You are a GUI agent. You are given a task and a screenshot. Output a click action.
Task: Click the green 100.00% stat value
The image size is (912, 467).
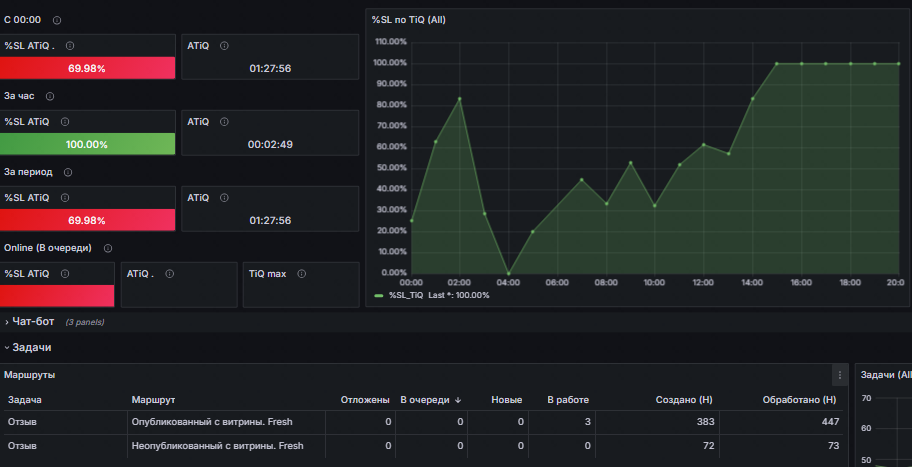pos(87,145)
